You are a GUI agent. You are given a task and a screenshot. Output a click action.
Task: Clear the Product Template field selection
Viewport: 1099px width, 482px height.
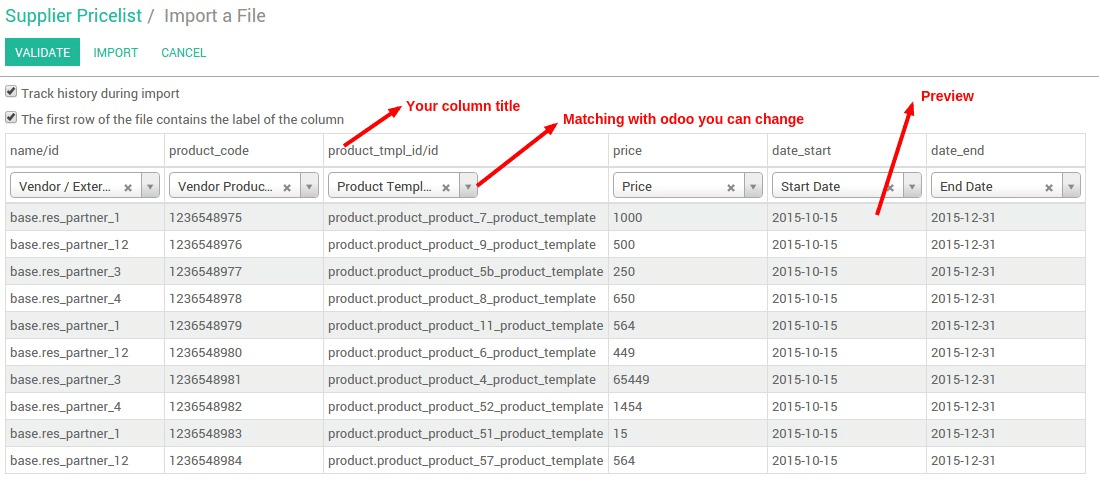446,187
